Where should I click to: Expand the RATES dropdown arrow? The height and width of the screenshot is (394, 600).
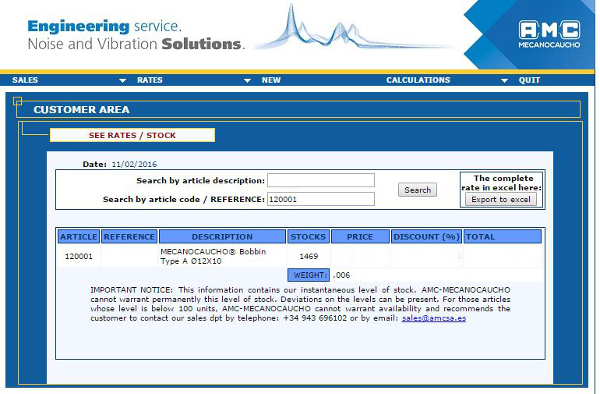pyautogui.click(x=247, y=80)
